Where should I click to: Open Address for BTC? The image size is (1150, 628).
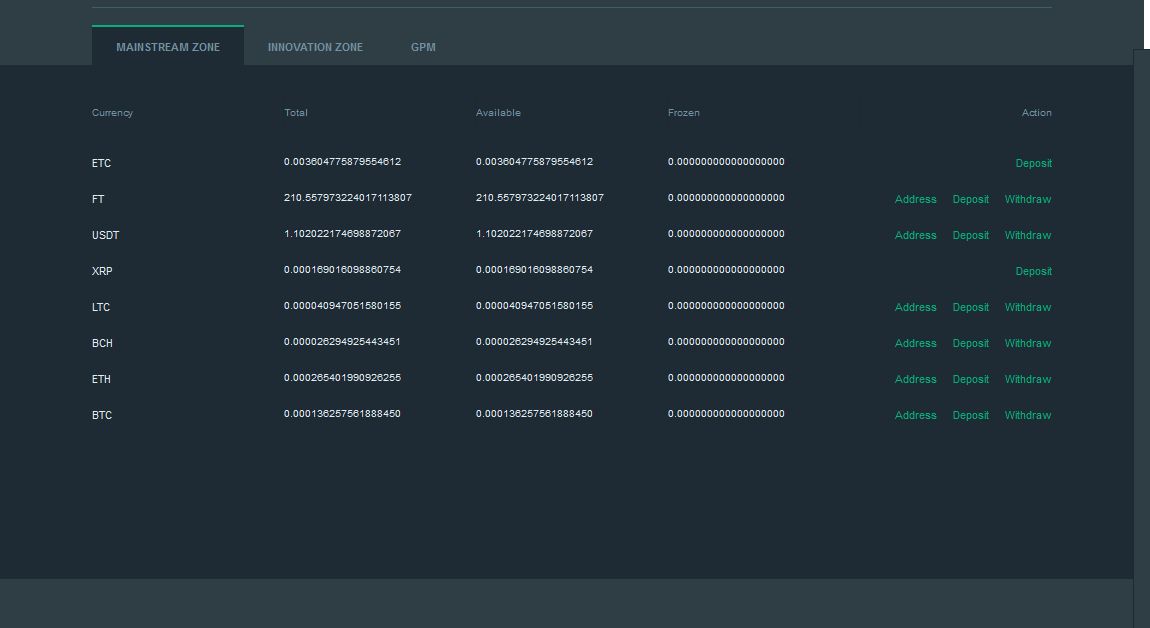(915, 415)
